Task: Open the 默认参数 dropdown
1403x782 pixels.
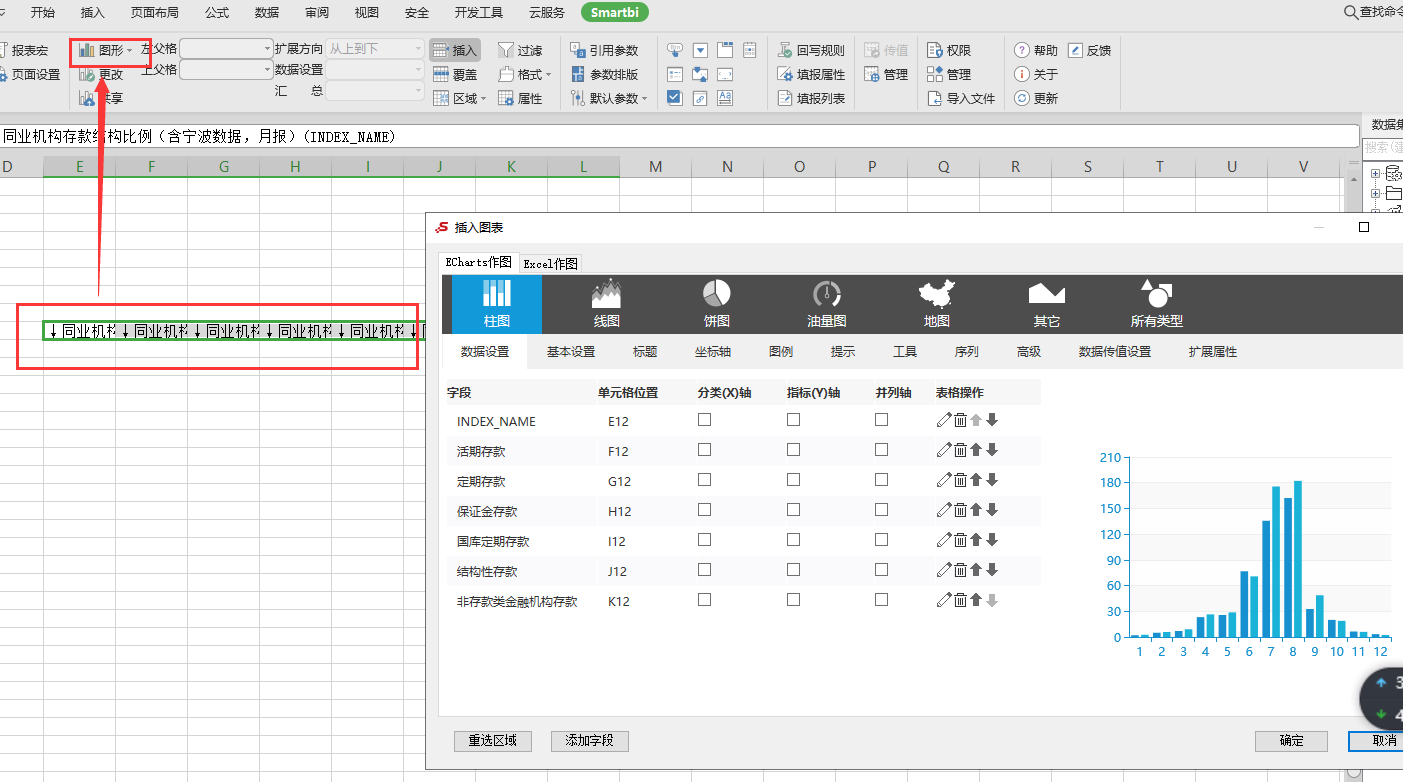Action: coord(609,98)
